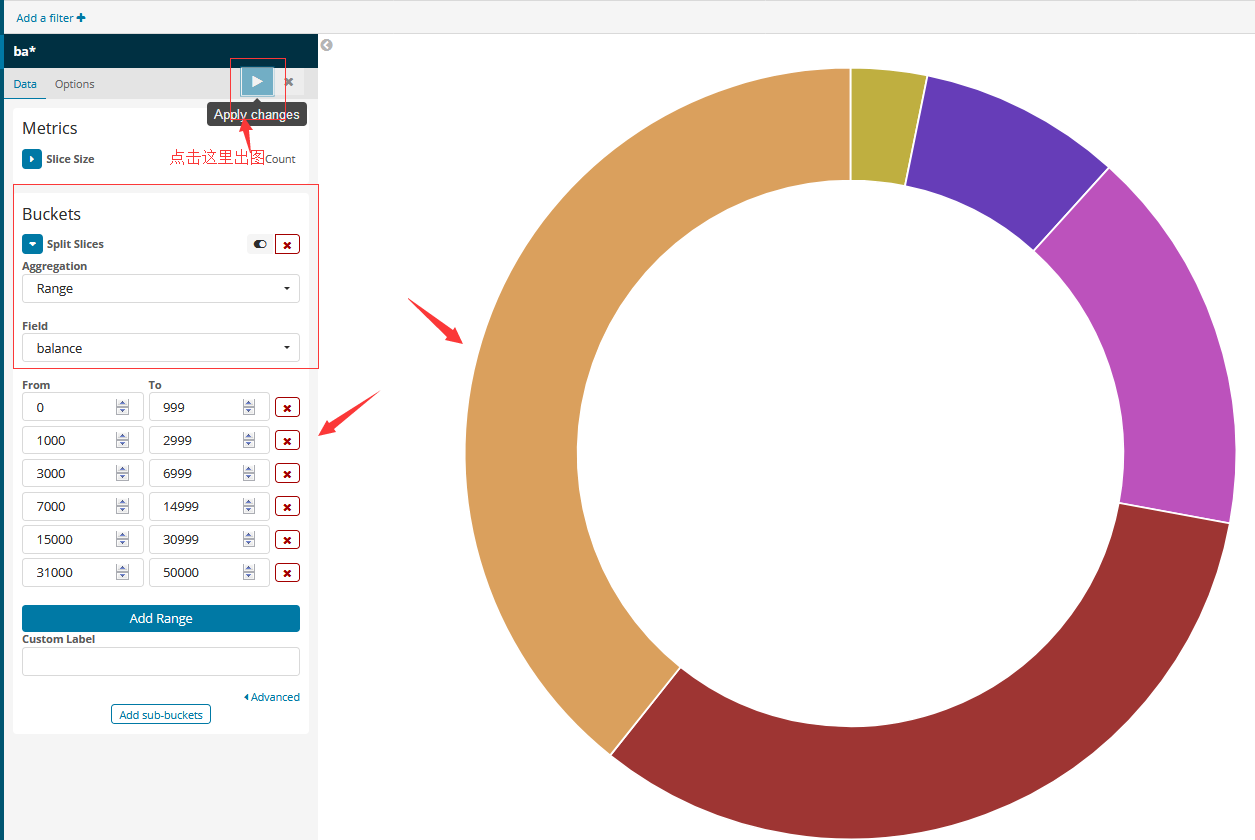Viewport: 1255px width, 840px height.
Task: Toggle the Split Slices enable switch
Action: [260, 244]
